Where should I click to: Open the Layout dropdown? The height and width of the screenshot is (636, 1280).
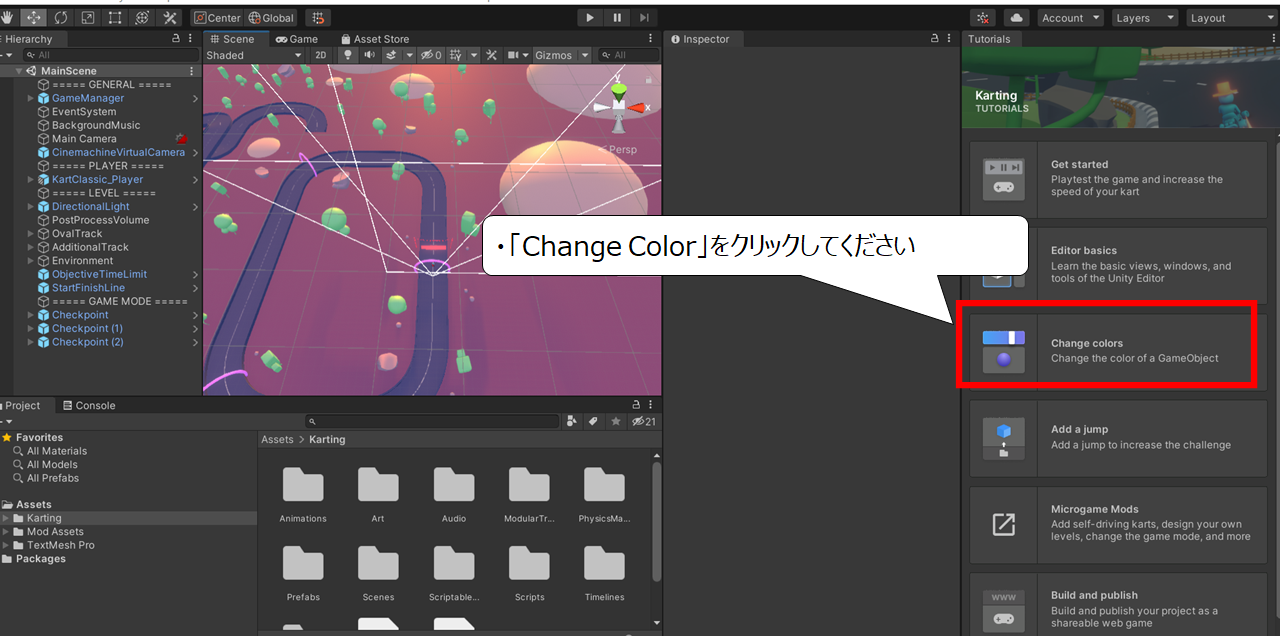point(1232,18)
